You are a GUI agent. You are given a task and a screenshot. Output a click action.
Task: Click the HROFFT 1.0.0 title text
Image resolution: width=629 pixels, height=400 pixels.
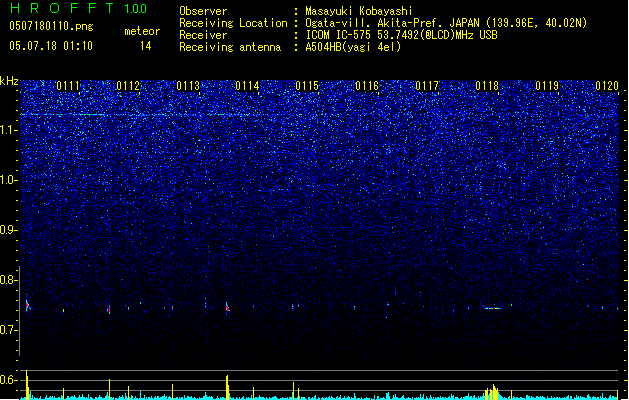coord(78,8)
